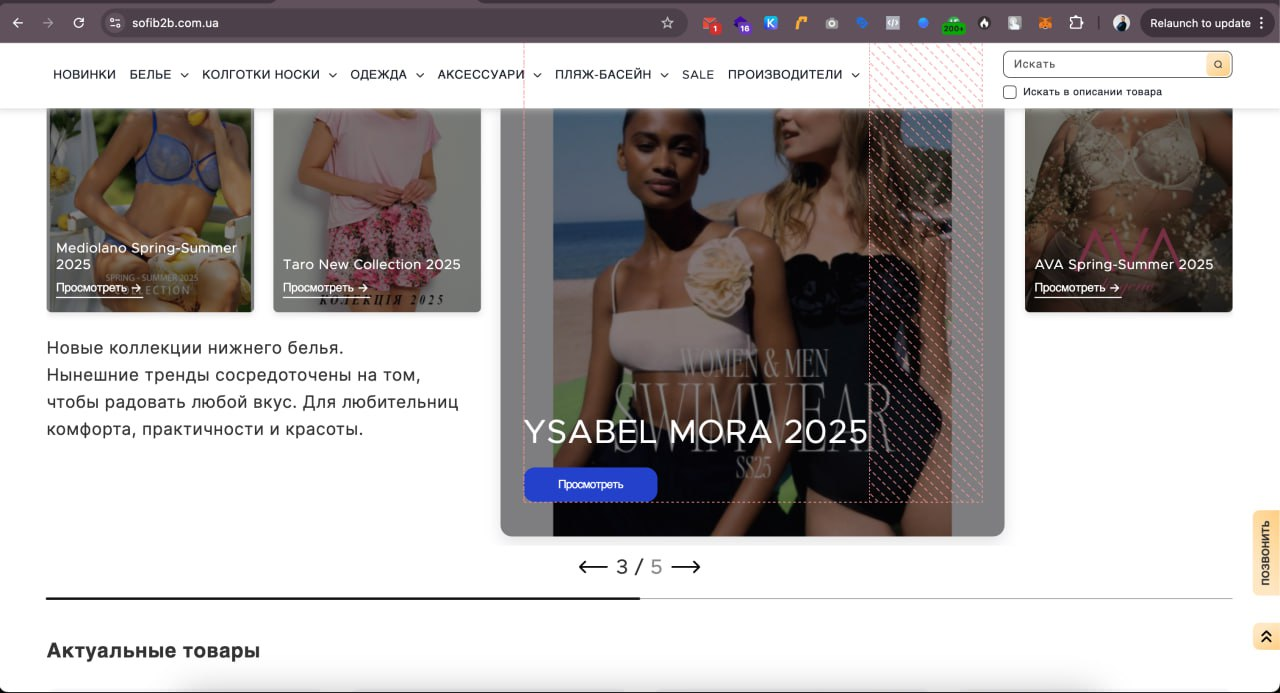Click the ПОЗВОНИТЬ side tab

coord(1266,553)
